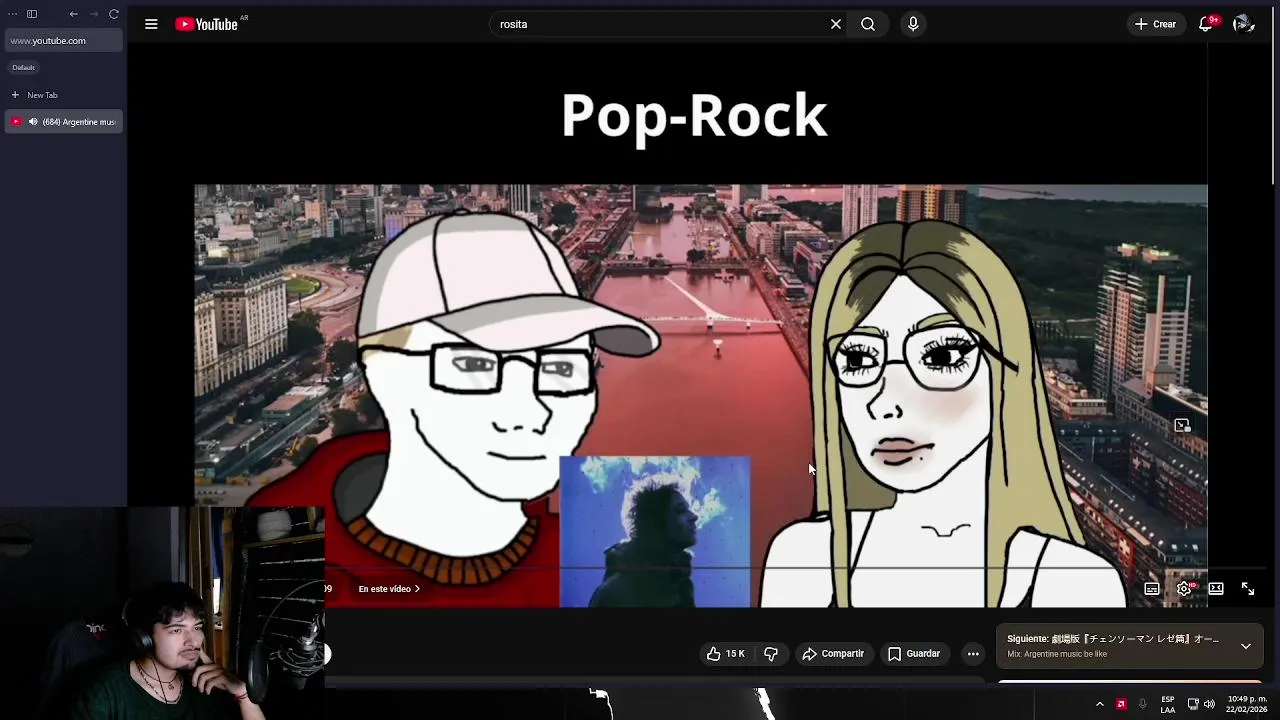This screenshot has width=1280, height=720.
Task: Toggle the browser sidebar panel icon
Action: [x=32, y=14]
